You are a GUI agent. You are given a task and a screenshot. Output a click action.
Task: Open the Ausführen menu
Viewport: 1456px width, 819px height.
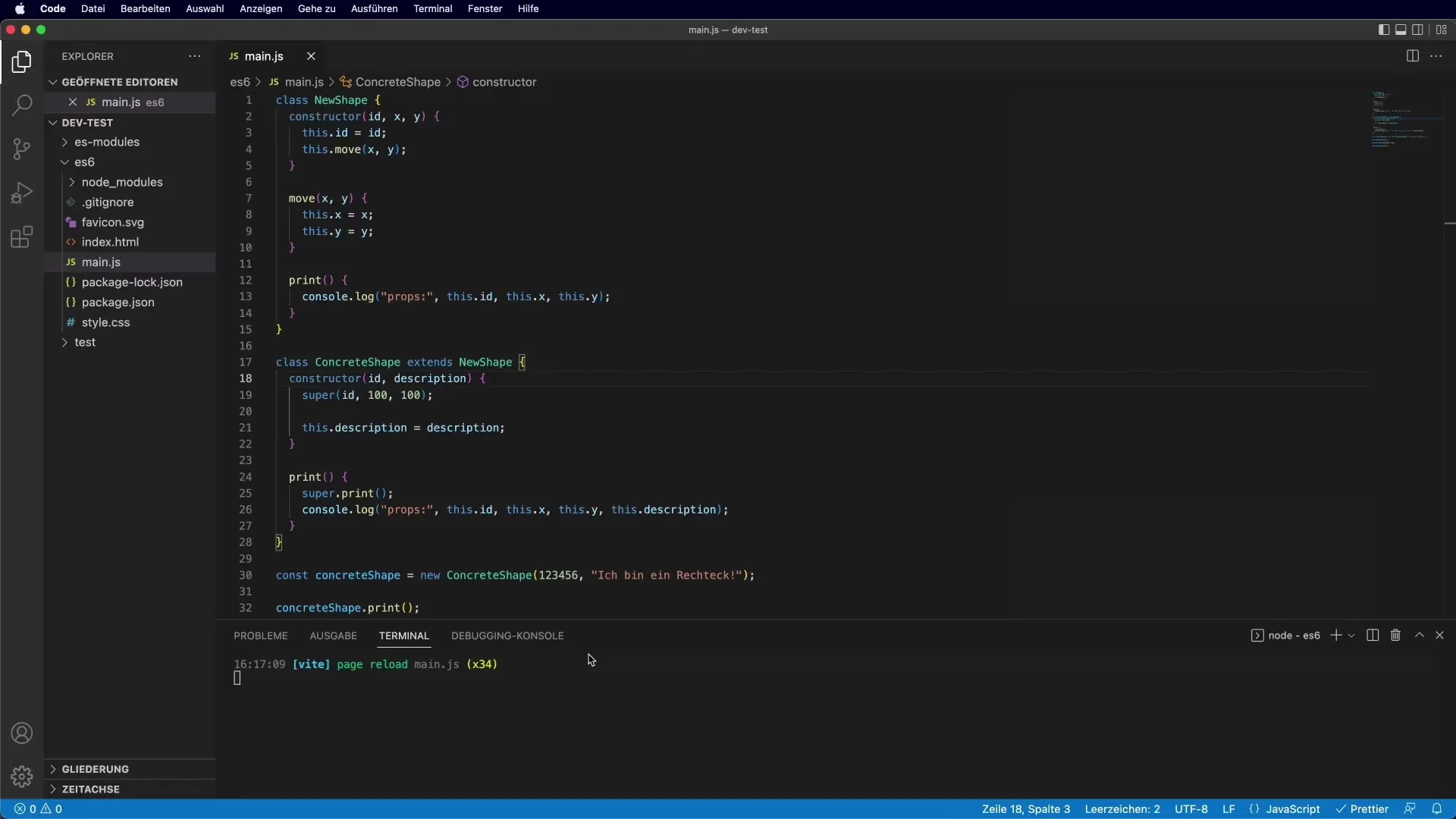[x=374, y=8]
